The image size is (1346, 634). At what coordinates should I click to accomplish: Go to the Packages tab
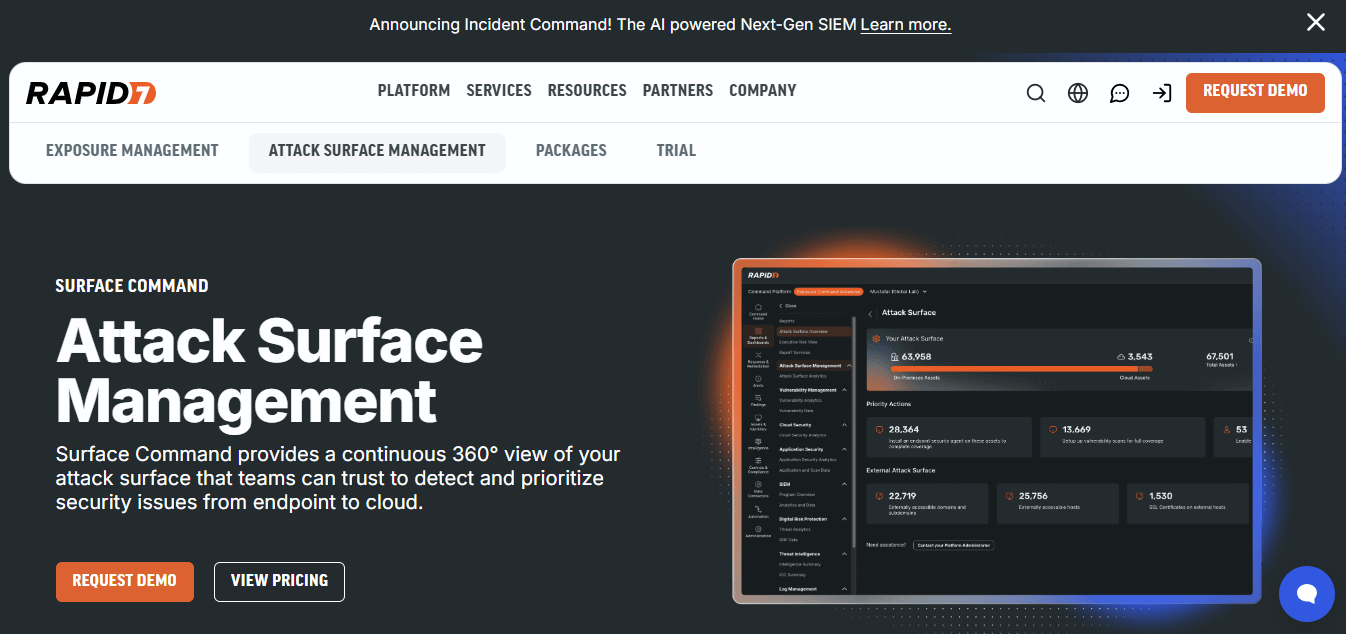[571, 151]
